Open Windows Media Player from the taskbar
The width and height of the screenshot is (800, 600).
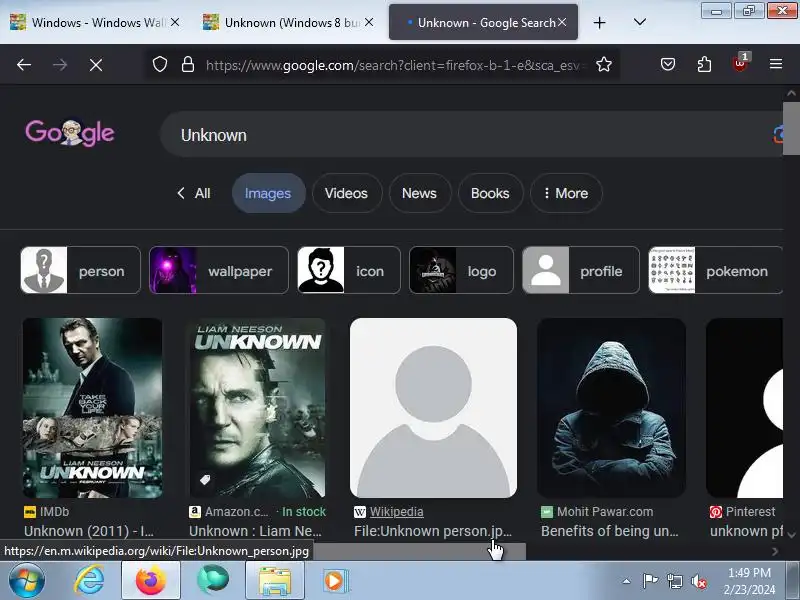pos(335,581)
